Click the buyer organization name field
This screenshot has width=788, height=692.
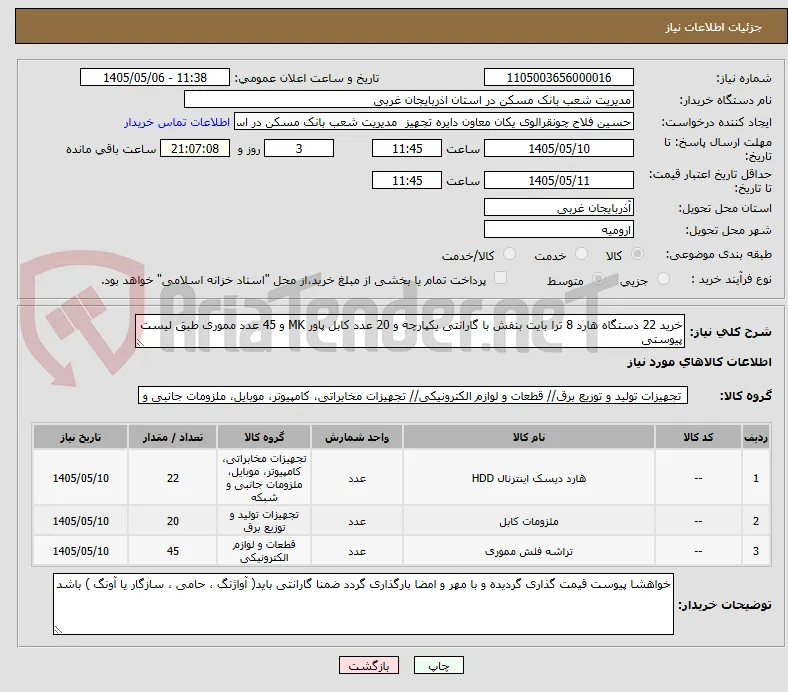pyautogui.click(x=409, y=100)
